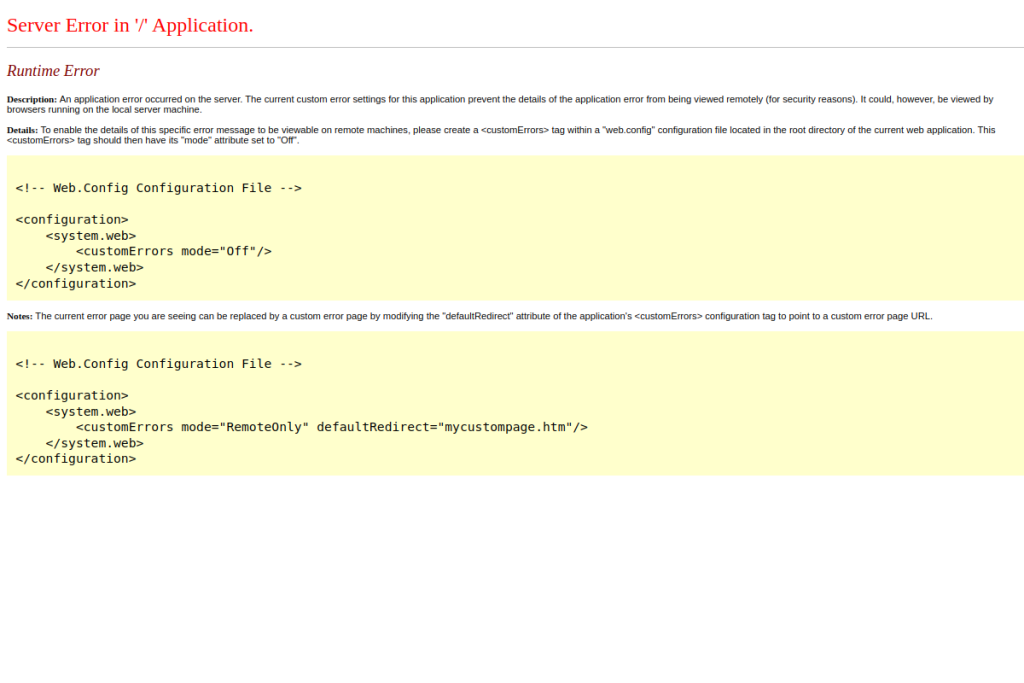This screenshot has width=1024, height=683.
Task: Click the horizontal divider line below the page heading
Action: pos(512,47)
